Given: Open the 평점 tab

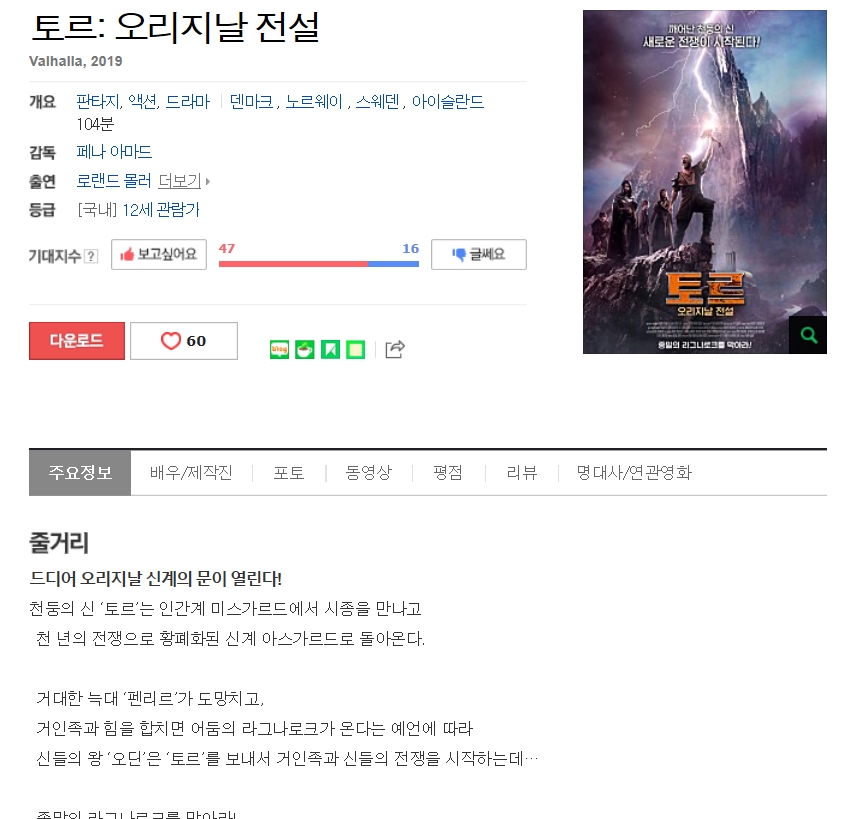Looking at the screenshot, I should pos(448,472).
